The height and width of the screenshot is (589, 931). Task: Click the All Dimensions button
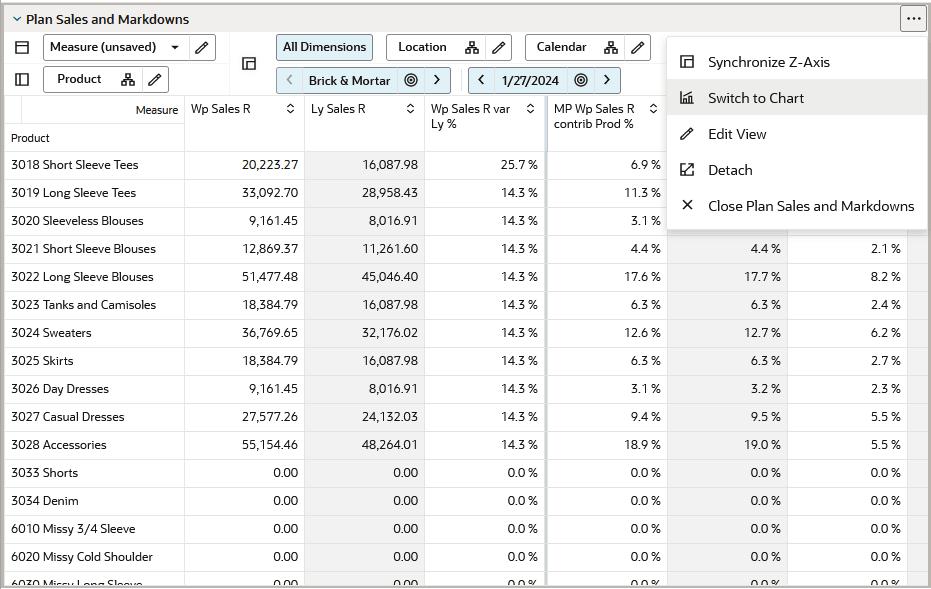[324, 48]
